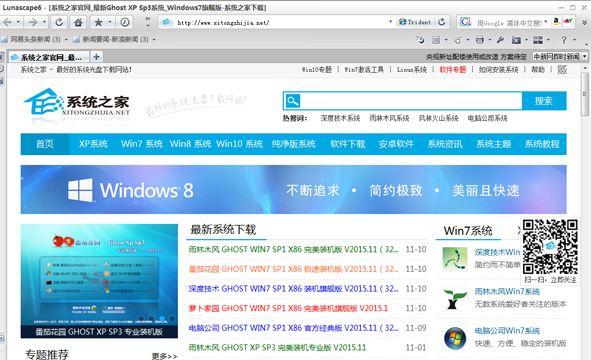The width and height of the screenshot is (592, 360).
Task: Click the page vertical scrollbar thumb
Action: pos(585,94)
